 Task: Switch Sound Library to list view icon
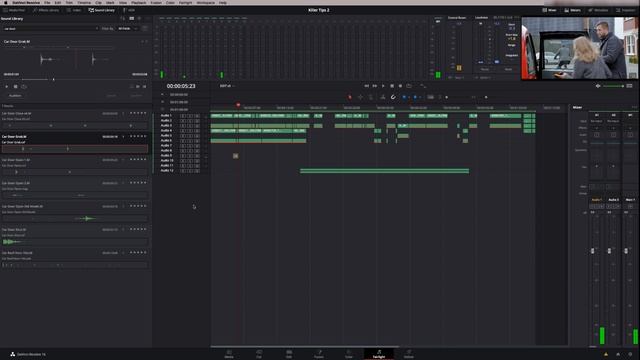coord(131,18)
